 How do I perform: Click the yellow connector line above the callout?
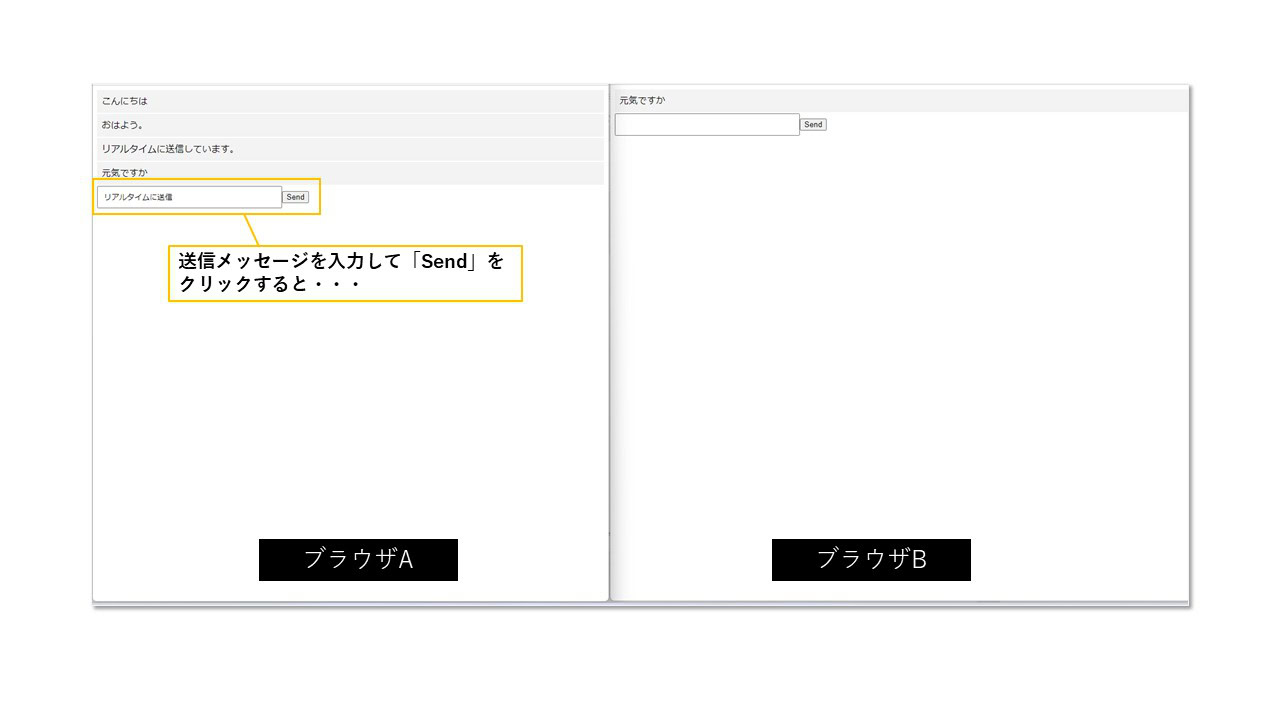click(251, 229)
